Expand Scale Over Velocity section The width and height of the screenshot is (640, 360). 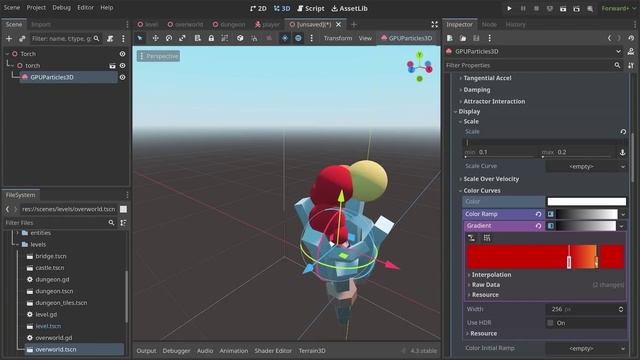[x=491, y=179]
